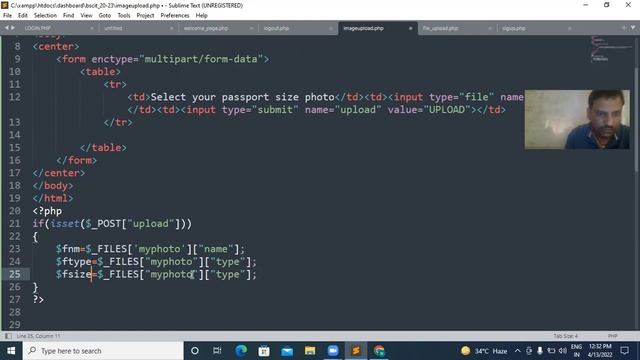Click Sublime Text taskbar icon
This screenshot has width=640, height=360.
pyautogui.click(x=356, y=351)
